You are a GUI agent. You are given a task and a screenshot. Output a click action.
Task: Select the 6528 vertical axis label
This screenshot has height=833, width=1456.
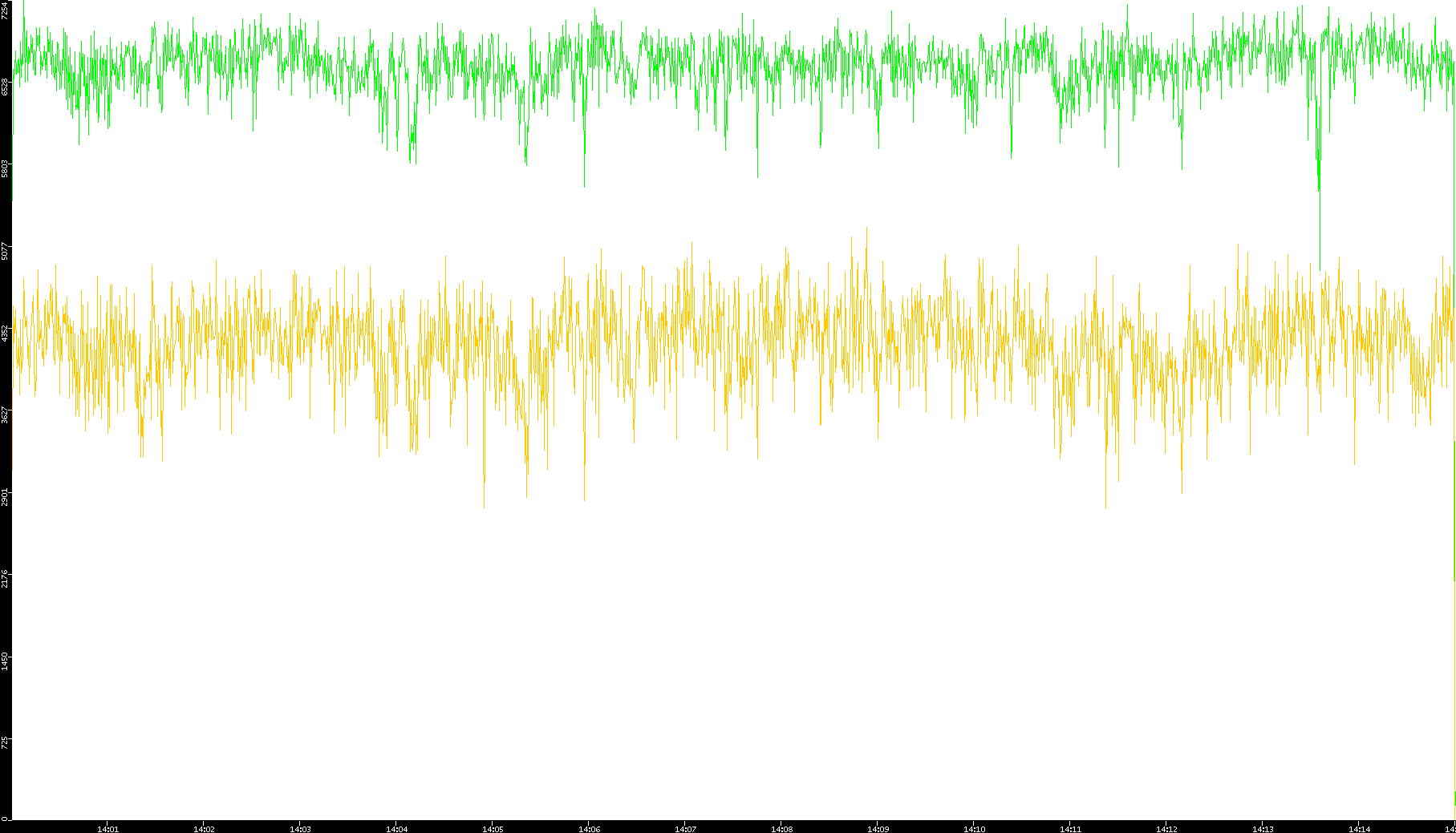(x=5, y=87)
